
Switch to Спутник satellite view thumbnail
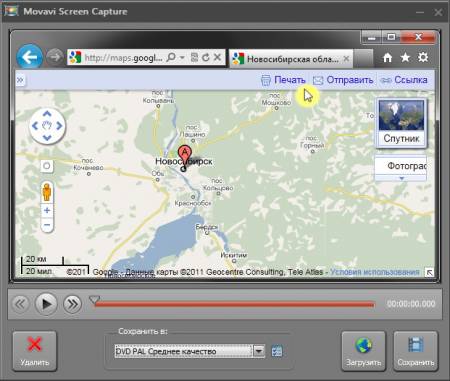click(x=401, y=123)
